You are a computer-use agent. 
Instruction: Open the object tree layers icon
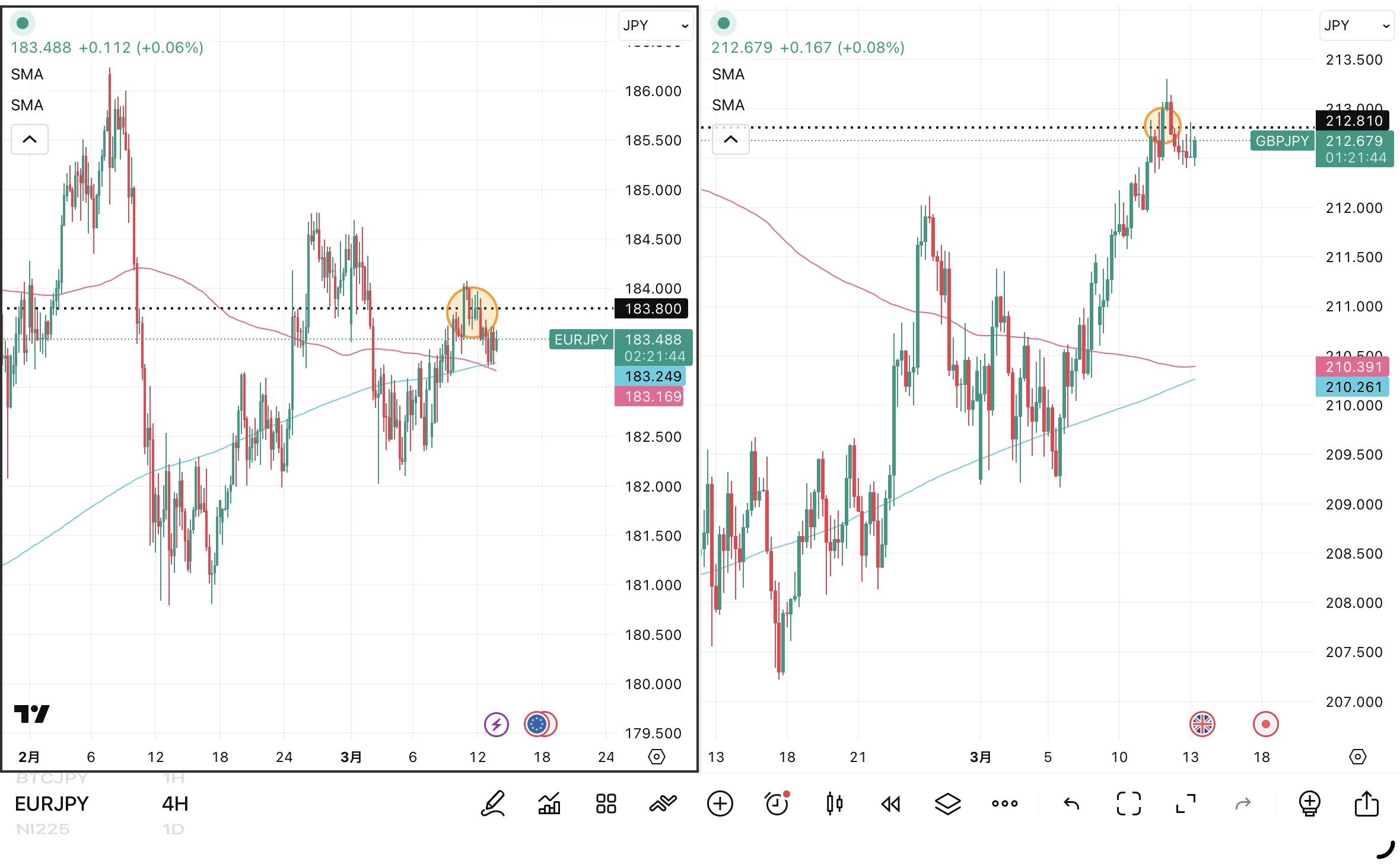pos(947,804)
